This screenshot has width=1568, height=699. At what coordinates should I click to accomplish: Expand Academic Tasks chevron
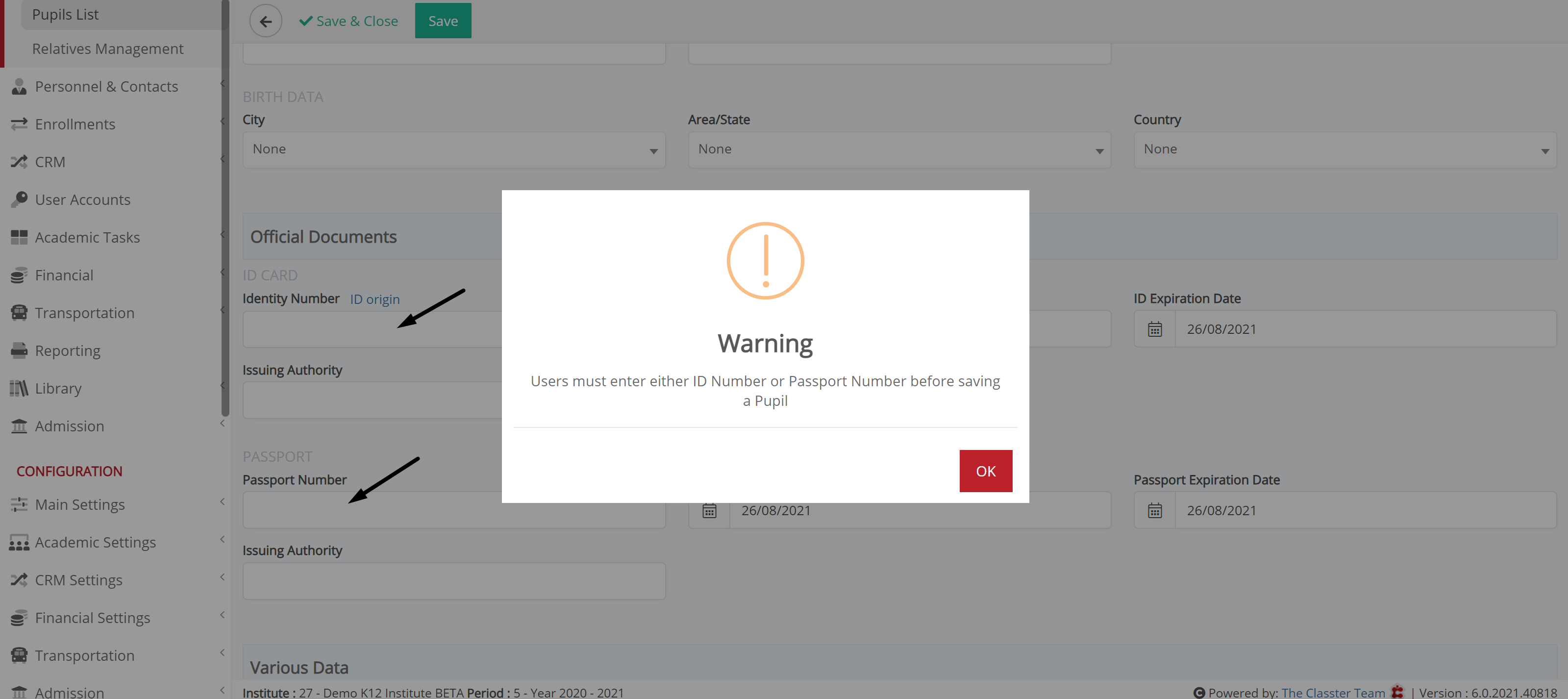tap(222, 234)
